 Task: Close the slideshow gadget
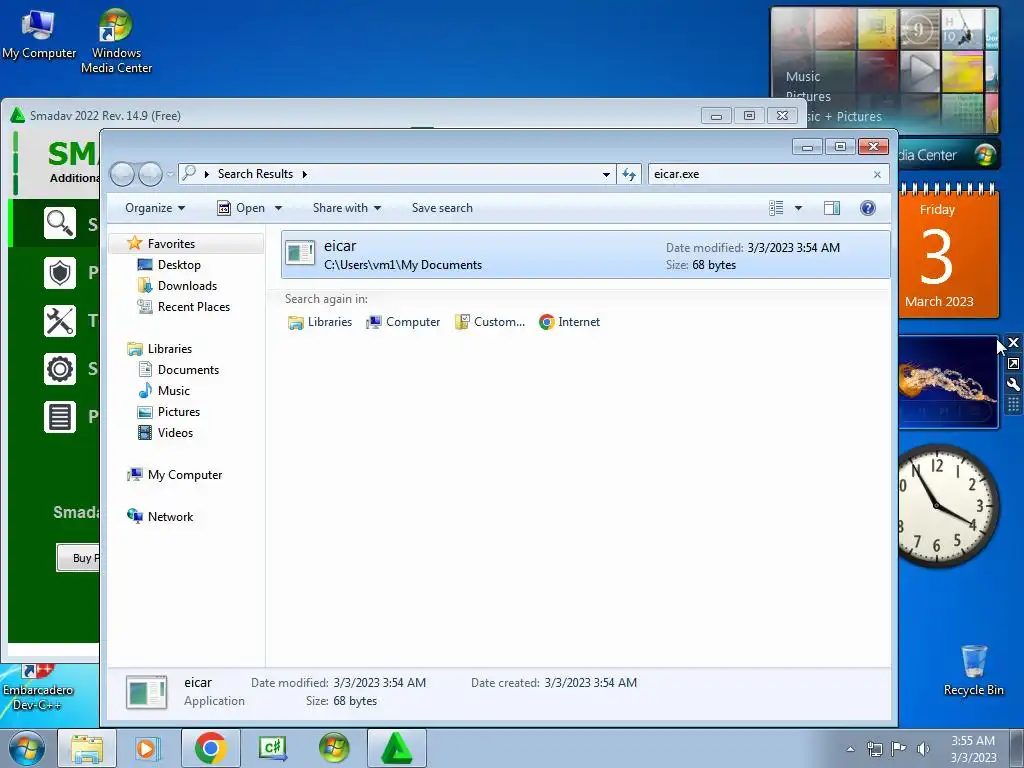pos(1013,342)
